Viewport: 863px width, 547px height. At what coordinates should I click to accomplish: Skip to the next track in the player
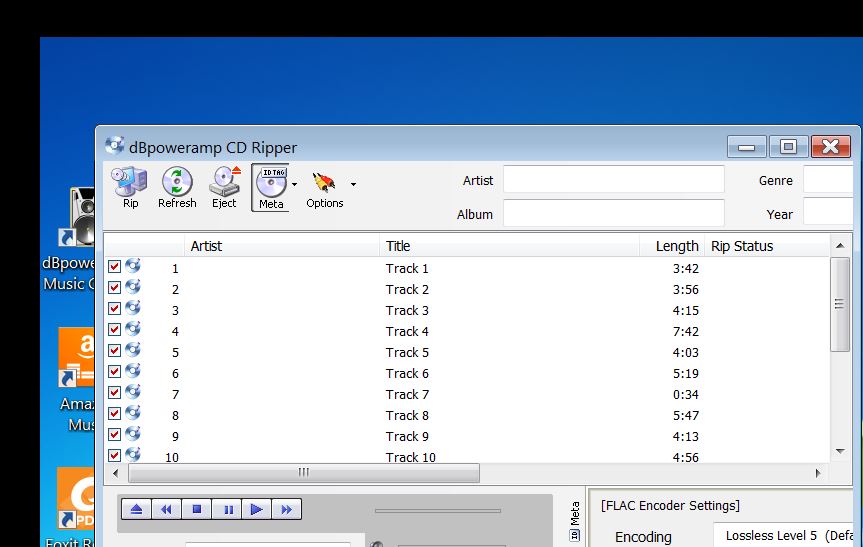click(x=287, y=510)
